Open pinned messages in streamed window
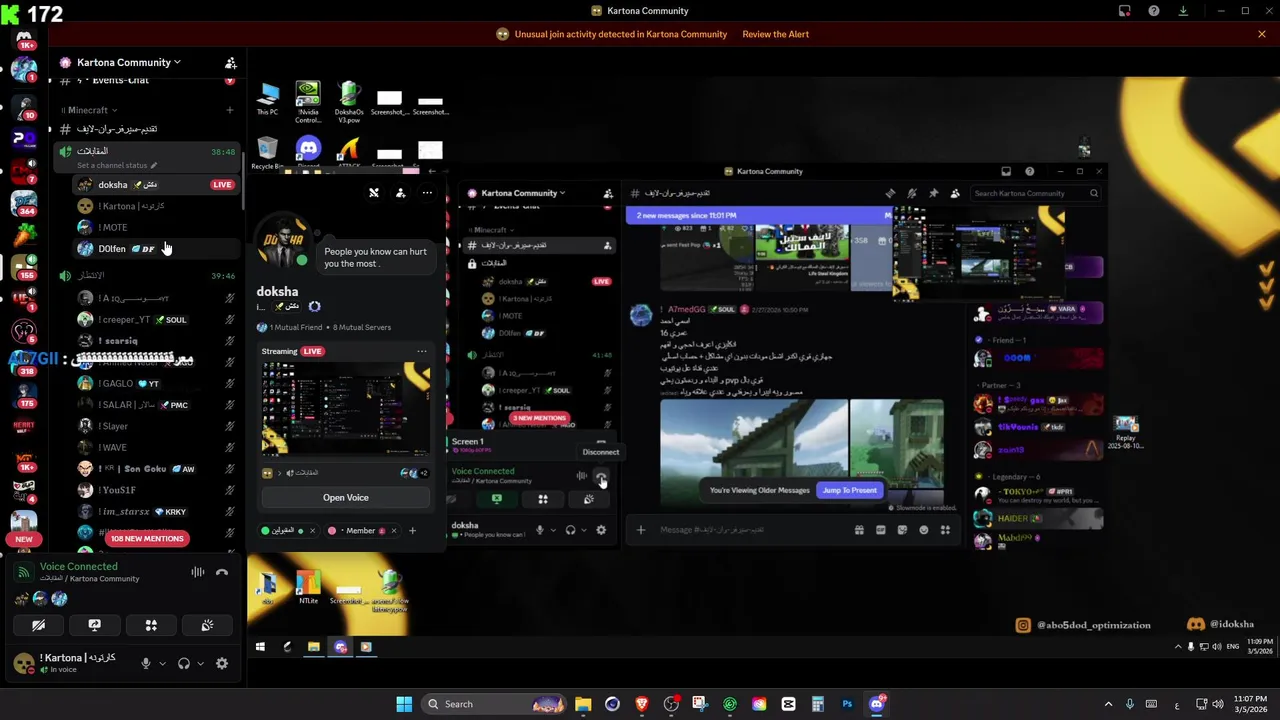The height and width of the screenshot is (720, 1280). click(x=933, y=193)
